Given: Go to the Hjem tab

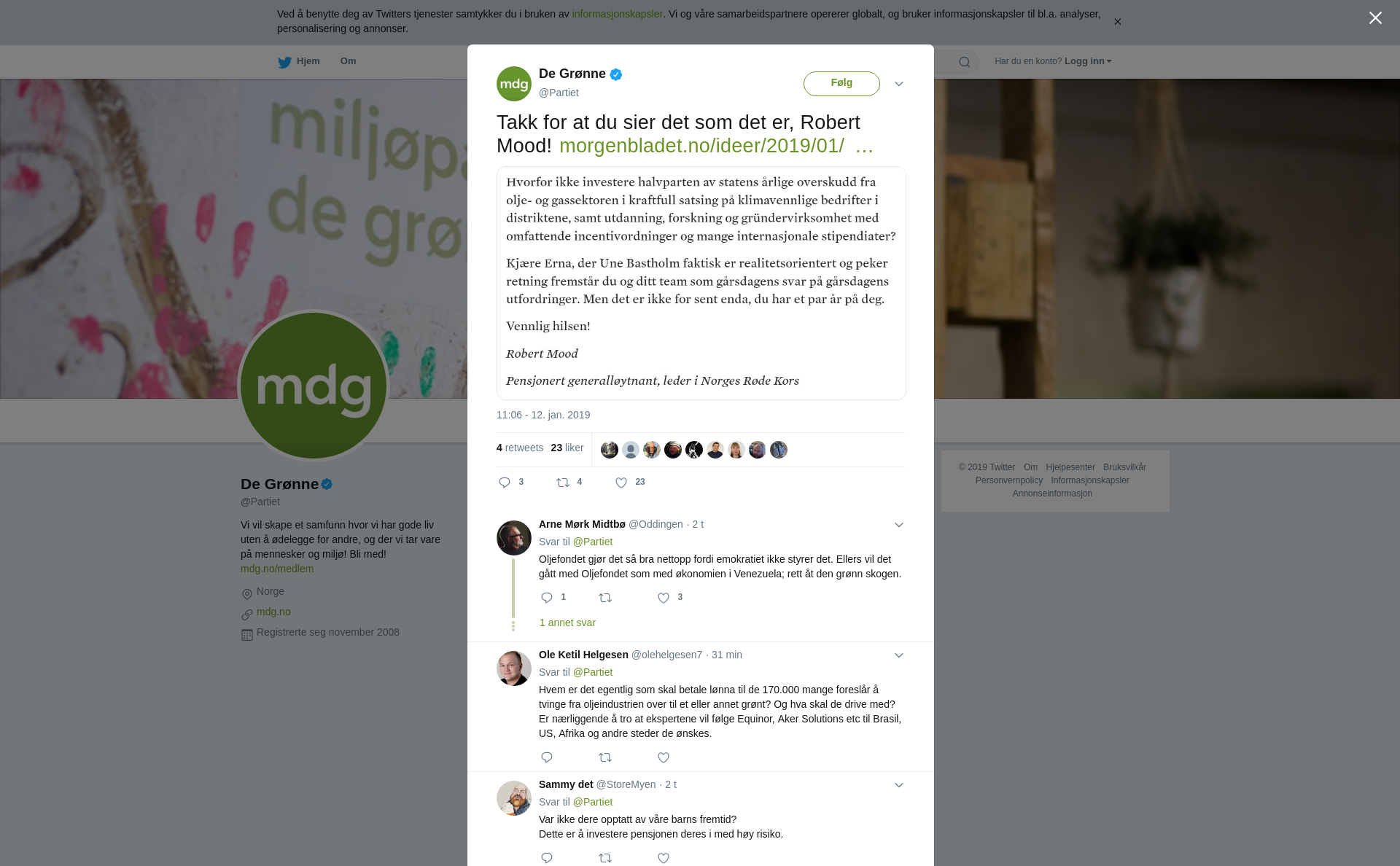Looking at the screenshot, I should point(299,61).
